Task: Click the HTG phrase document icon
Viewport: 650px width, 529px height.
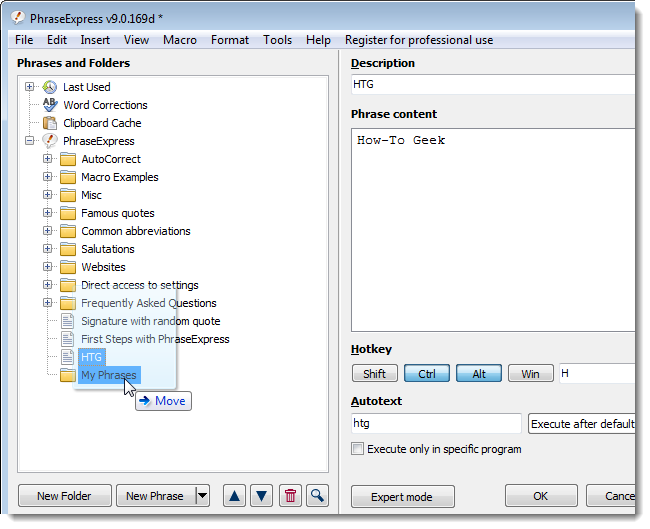Action: (x=68, y=357)
